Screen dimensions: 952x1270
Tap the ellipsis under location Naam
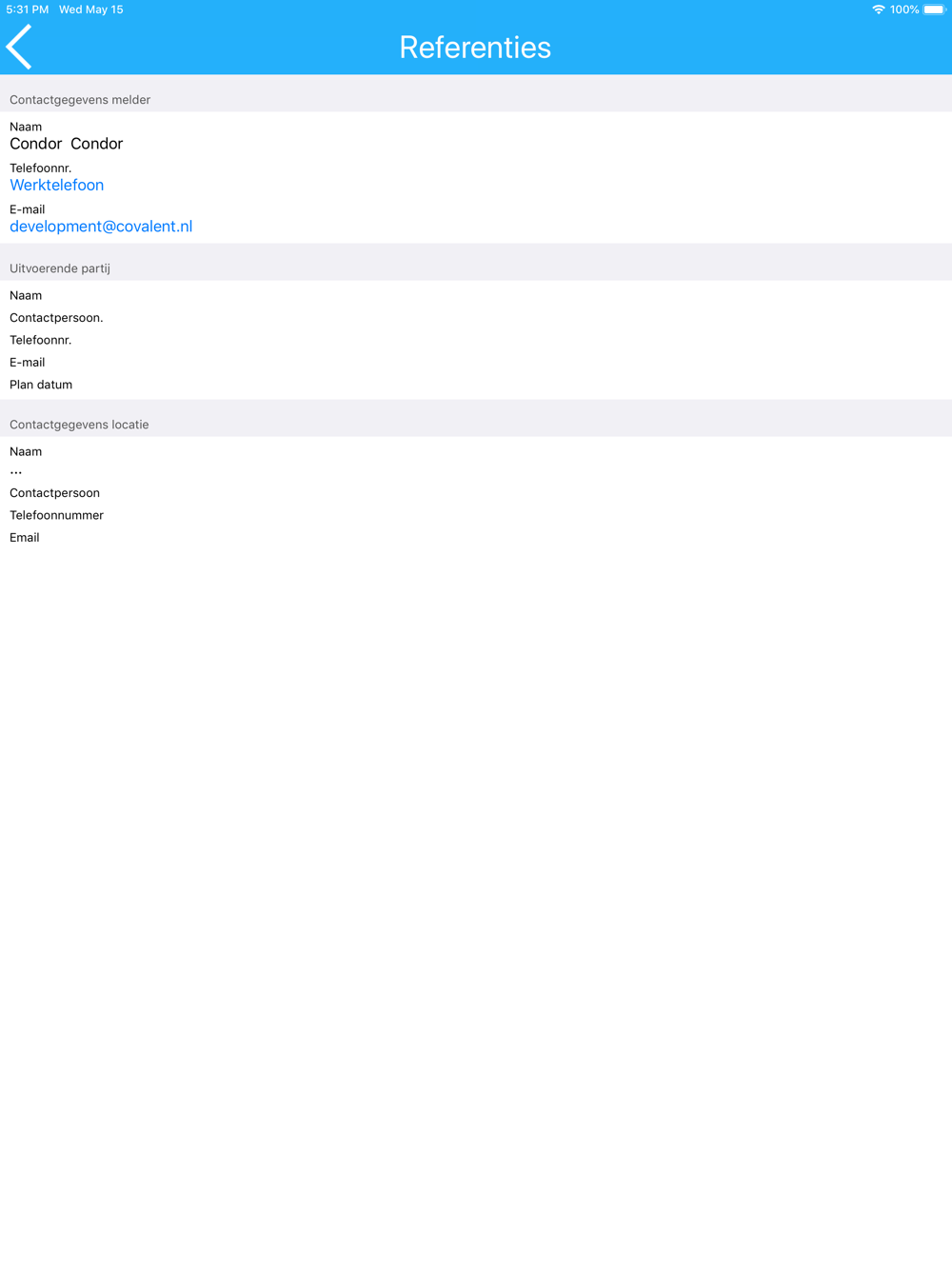[16, 472]
